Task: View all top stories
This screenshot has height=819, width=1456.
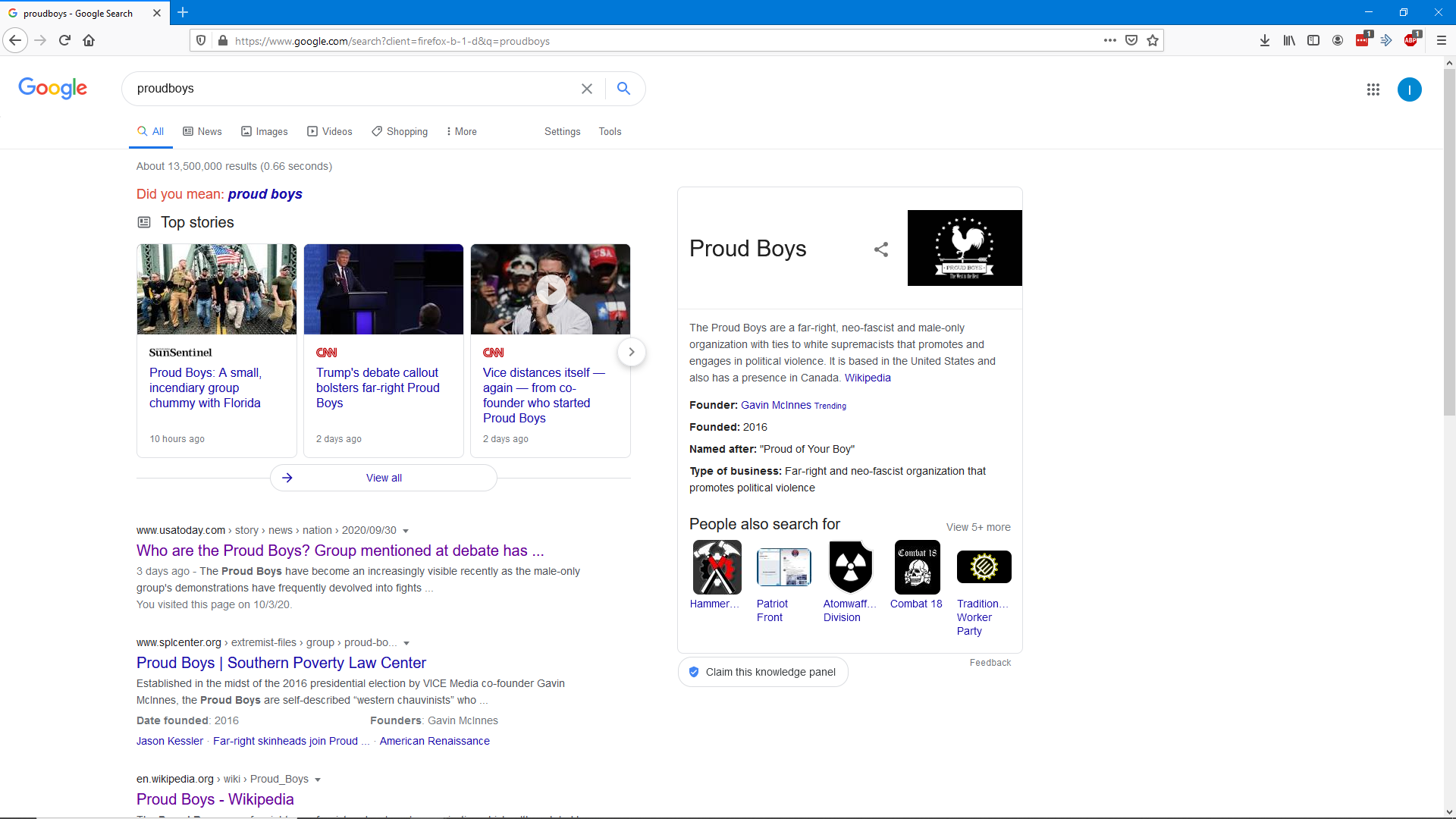Action: click(x=384, y=478)
